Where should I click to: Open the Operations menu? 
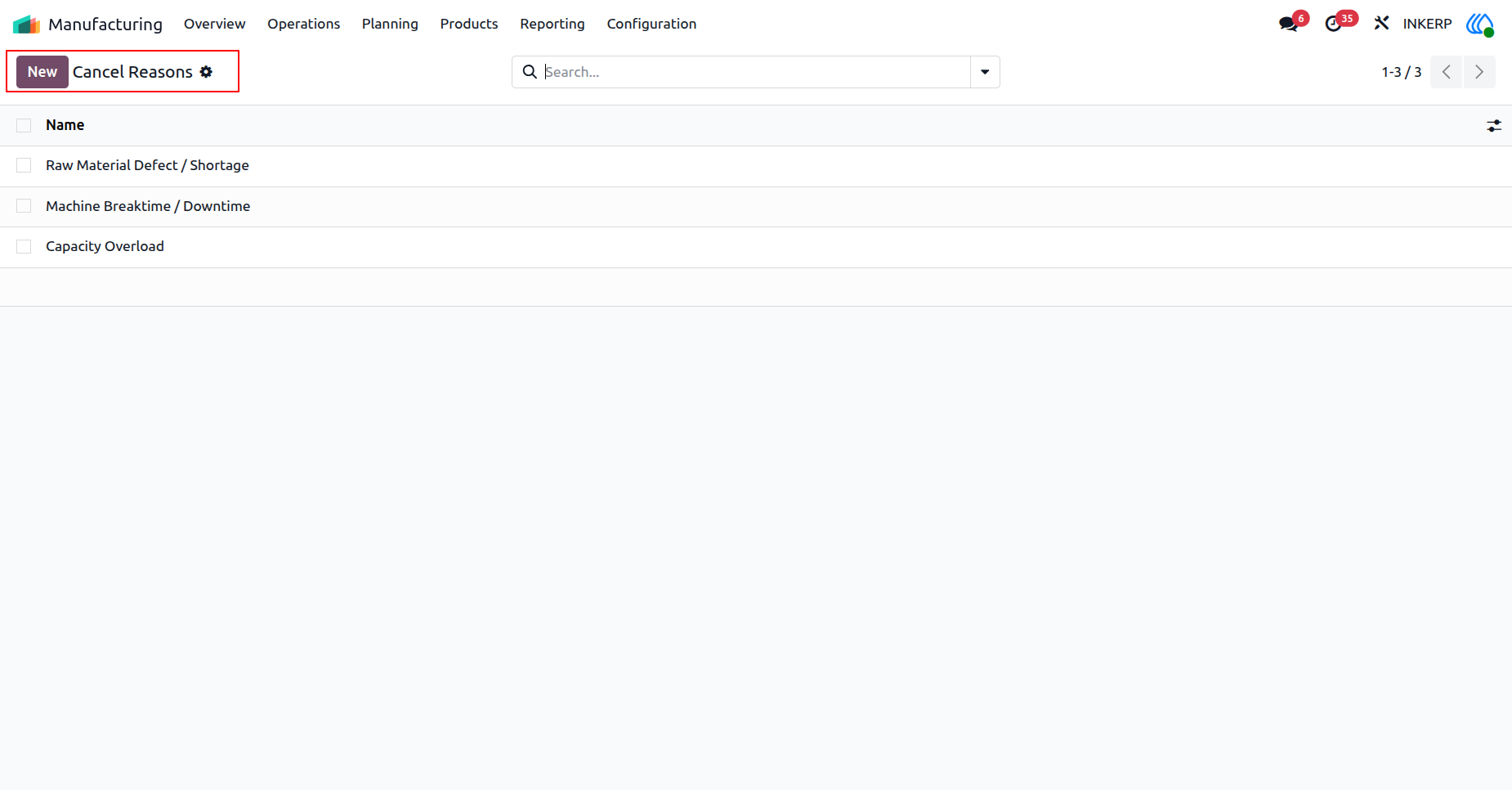coord(303,24)
